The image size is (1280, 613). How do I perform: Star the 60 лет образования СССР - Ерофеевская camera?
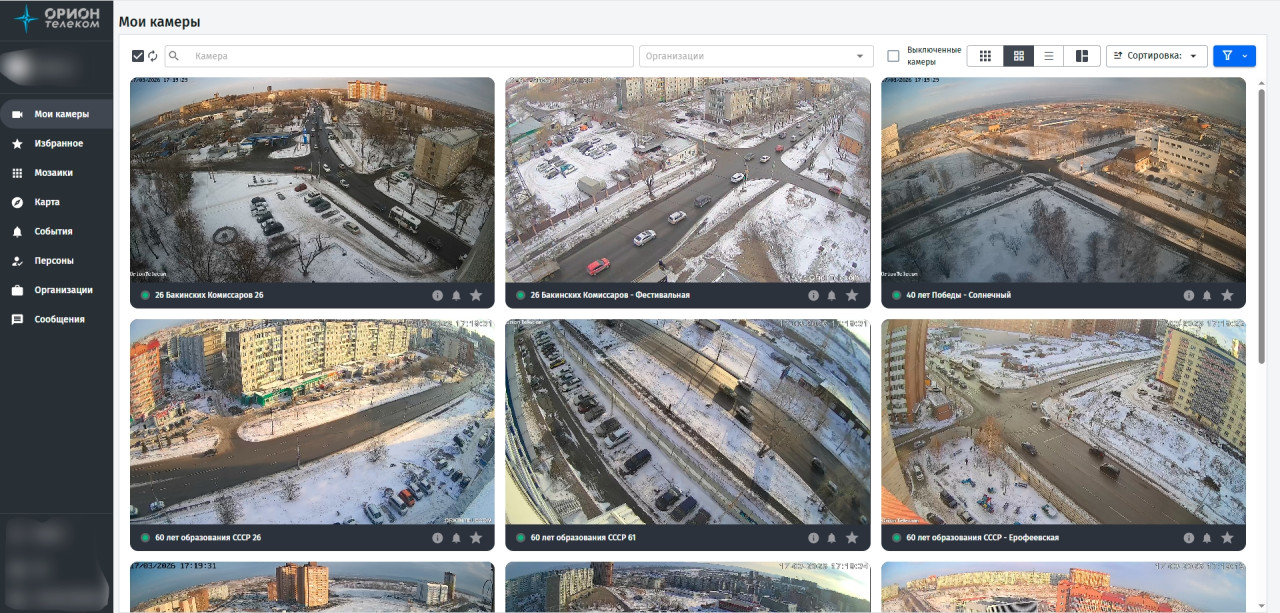1227,538
